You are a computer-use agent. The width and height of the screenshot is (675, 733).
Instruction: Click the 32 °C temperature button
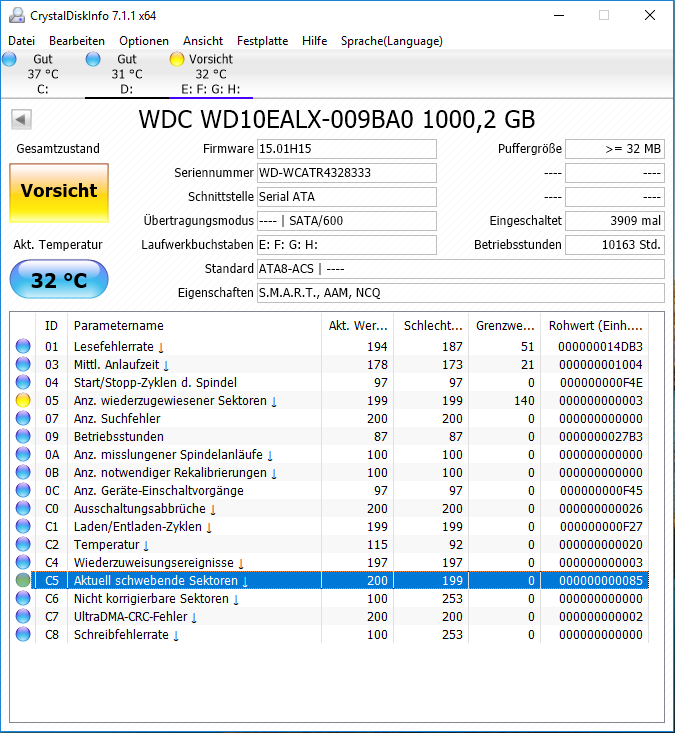[59, 280]
